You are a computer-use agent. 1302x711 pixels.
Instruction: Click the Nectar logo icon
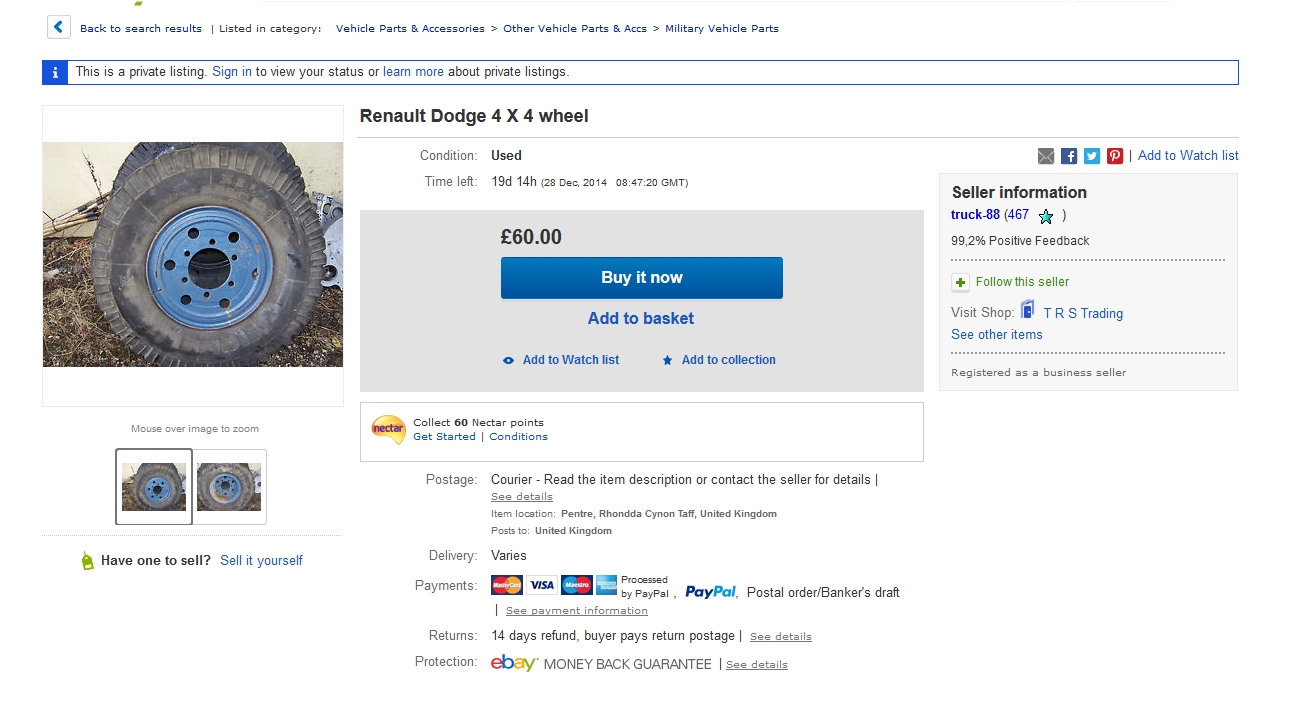pyautogui.click(x=388, y=430)
